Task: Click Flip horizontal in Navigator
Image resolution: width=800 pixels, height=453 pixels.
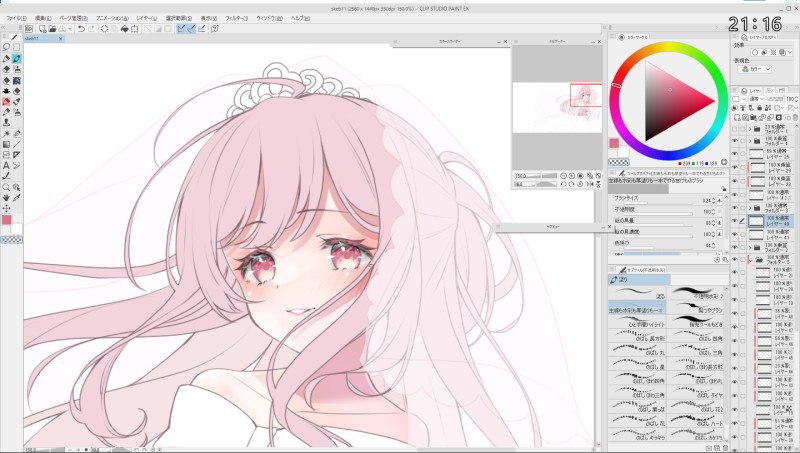Action: 590,184
